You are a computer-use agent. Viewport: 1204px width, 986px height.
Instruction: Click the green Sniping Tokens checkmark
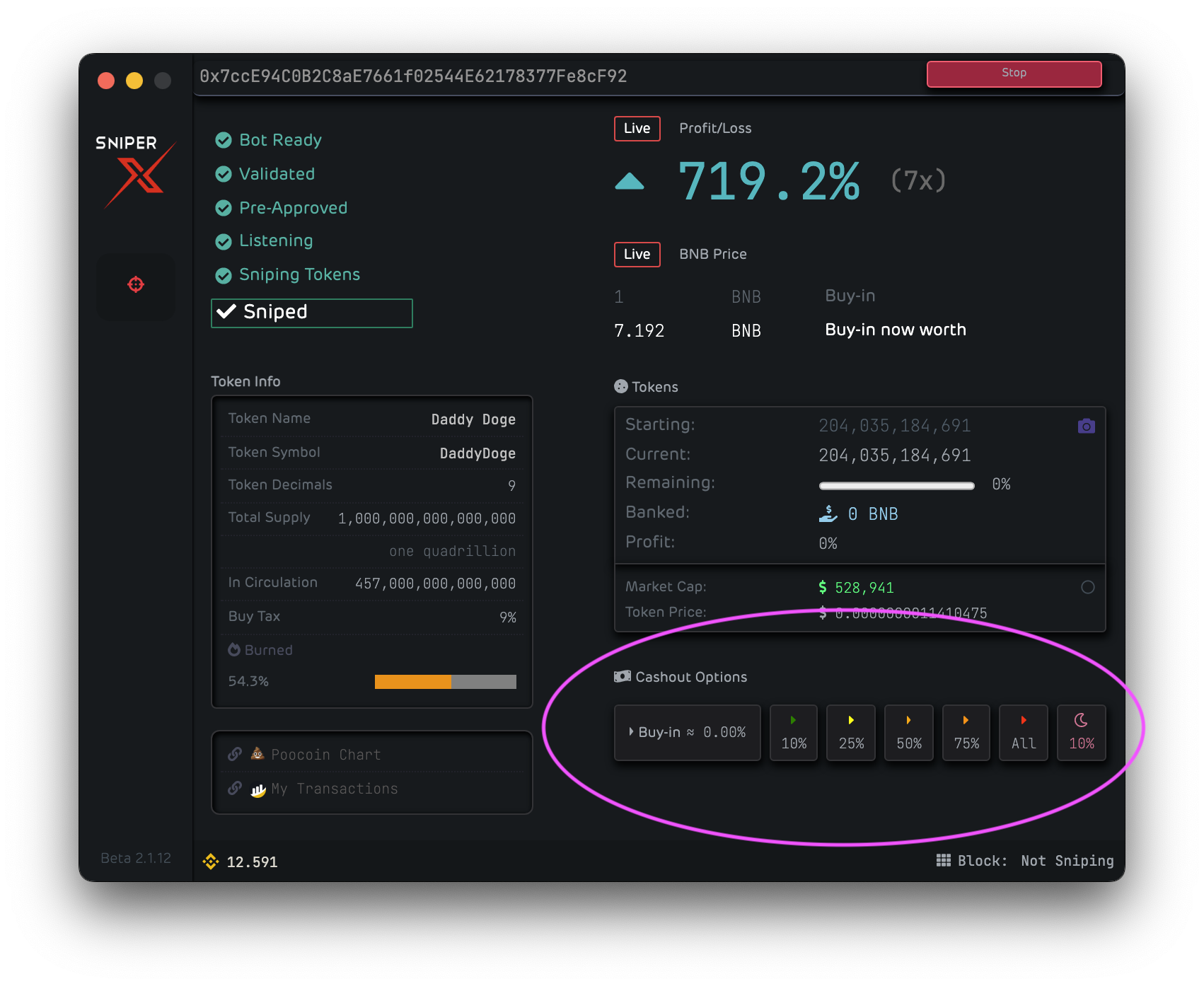(223, 274)
